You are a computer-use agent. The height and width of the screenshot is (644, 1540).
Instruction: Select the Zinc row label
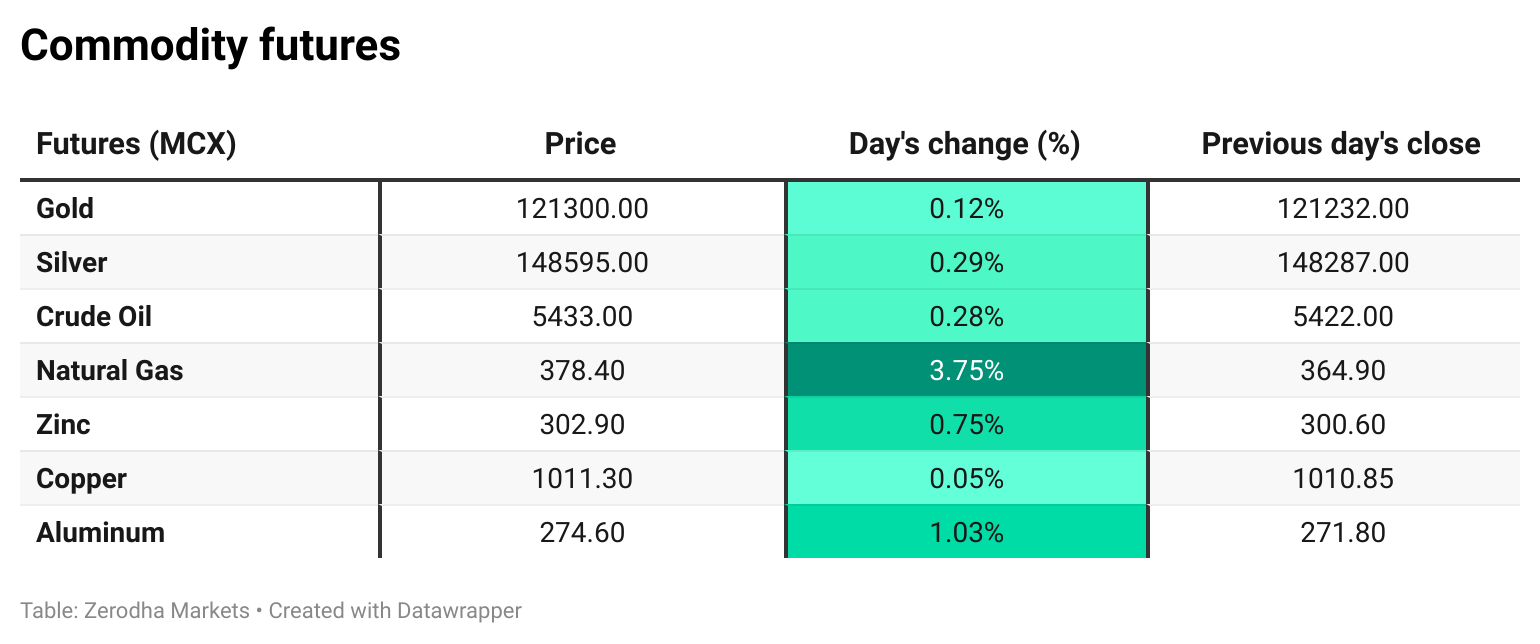[x=63, y=425]
